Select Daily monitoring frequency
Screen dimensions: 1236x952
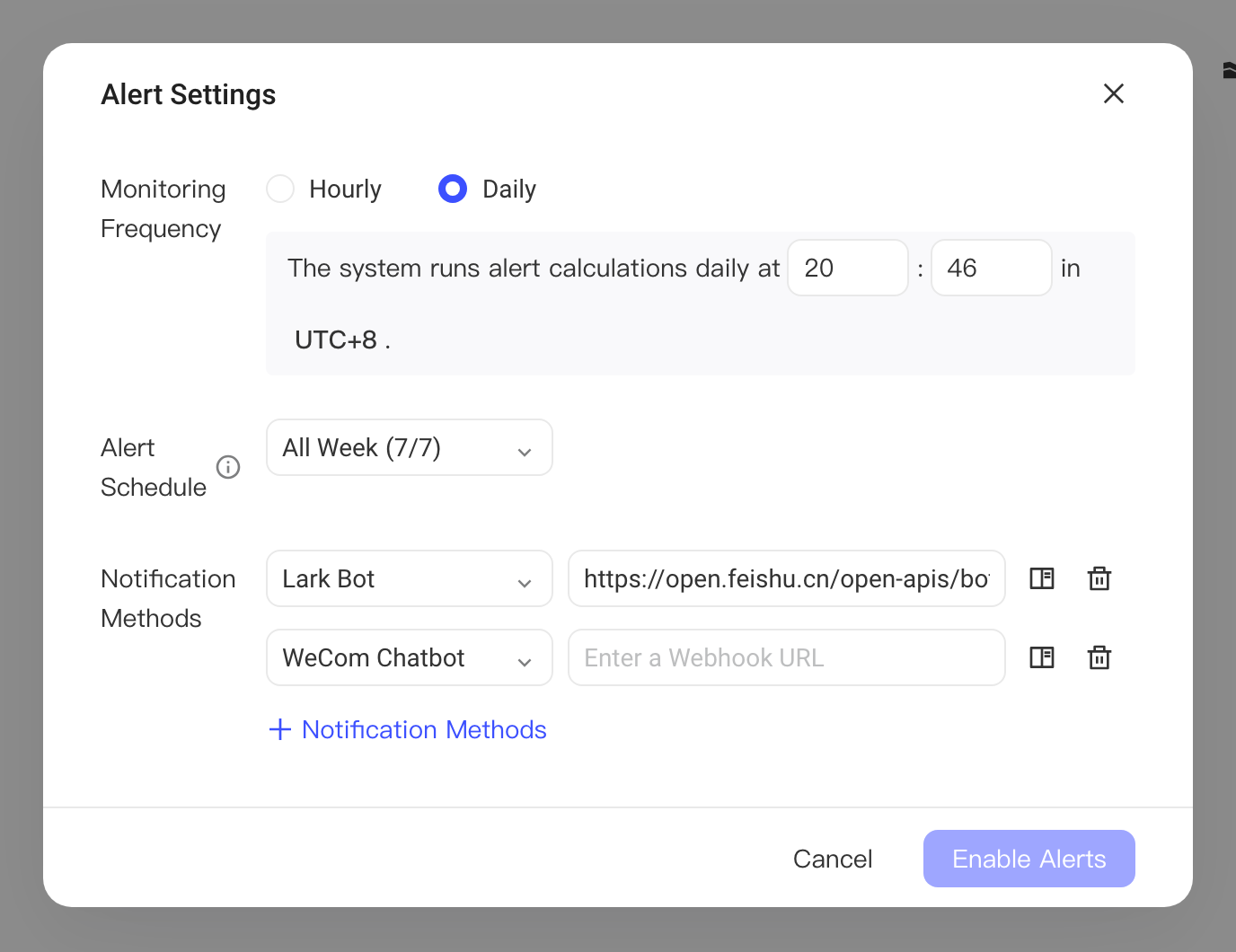coord(453,189)
